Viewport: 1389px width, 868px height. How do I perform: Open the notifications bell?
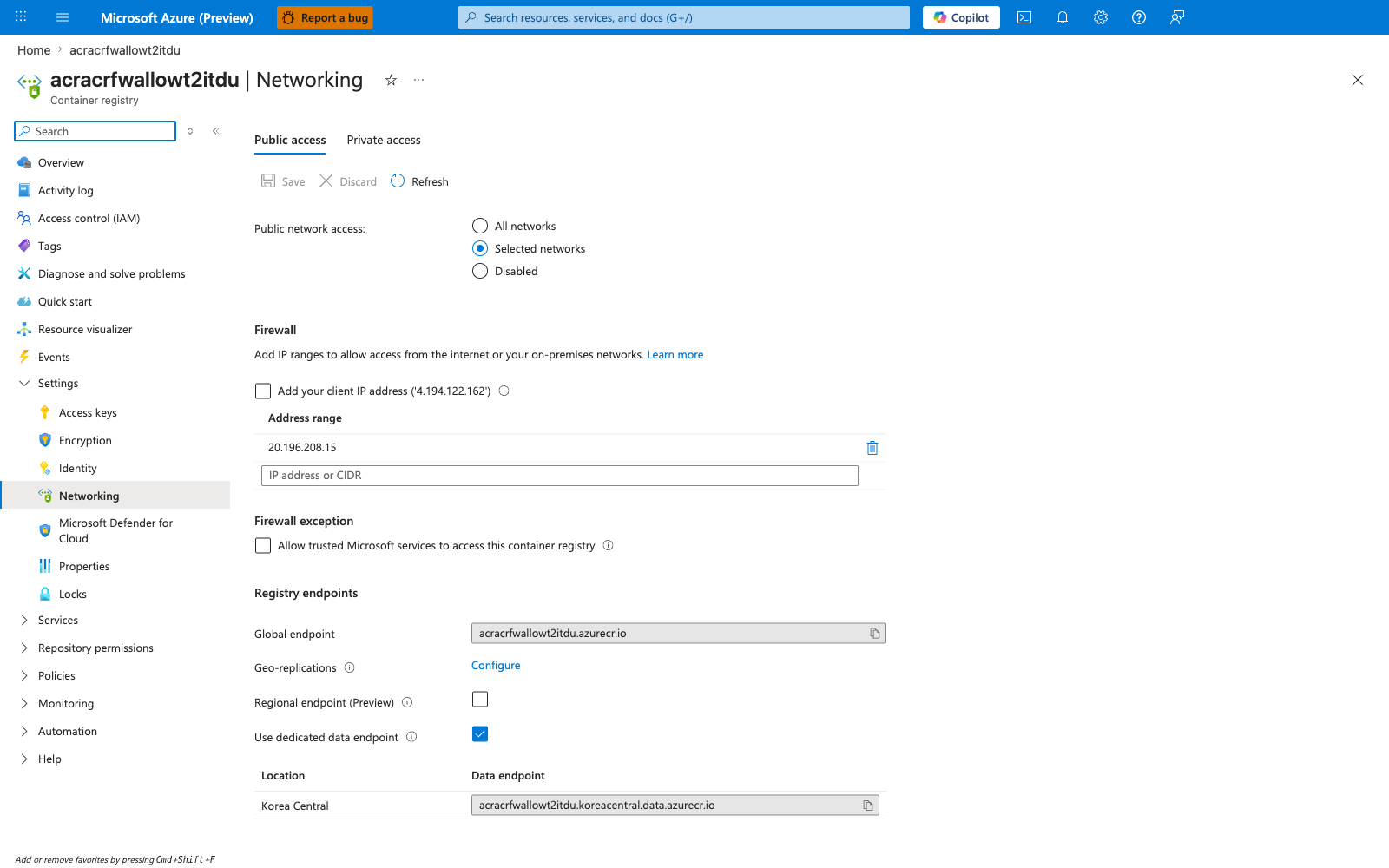pos(1063,17)
